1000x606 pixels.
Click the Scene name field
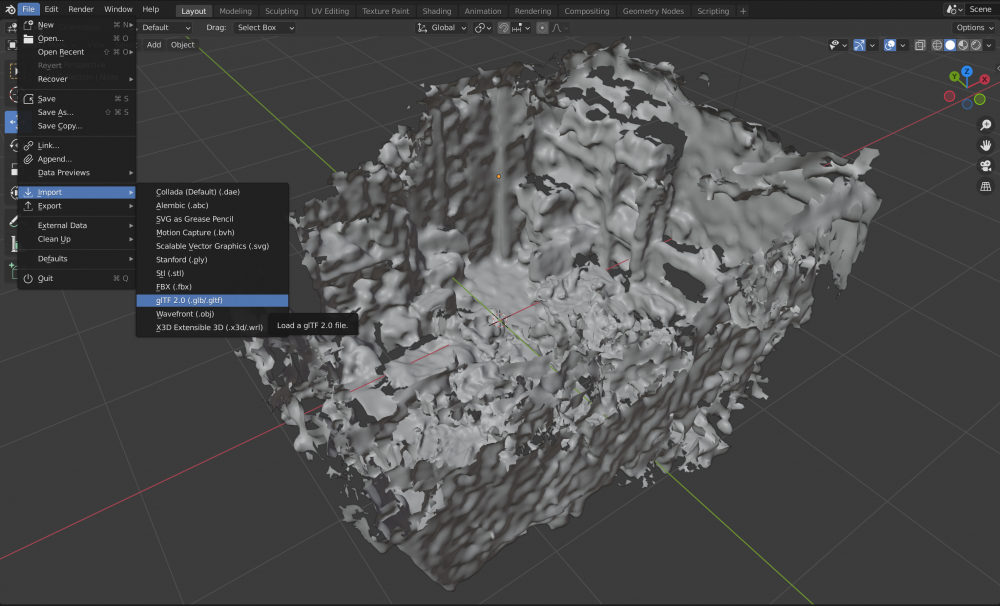[x=978, y=9]
